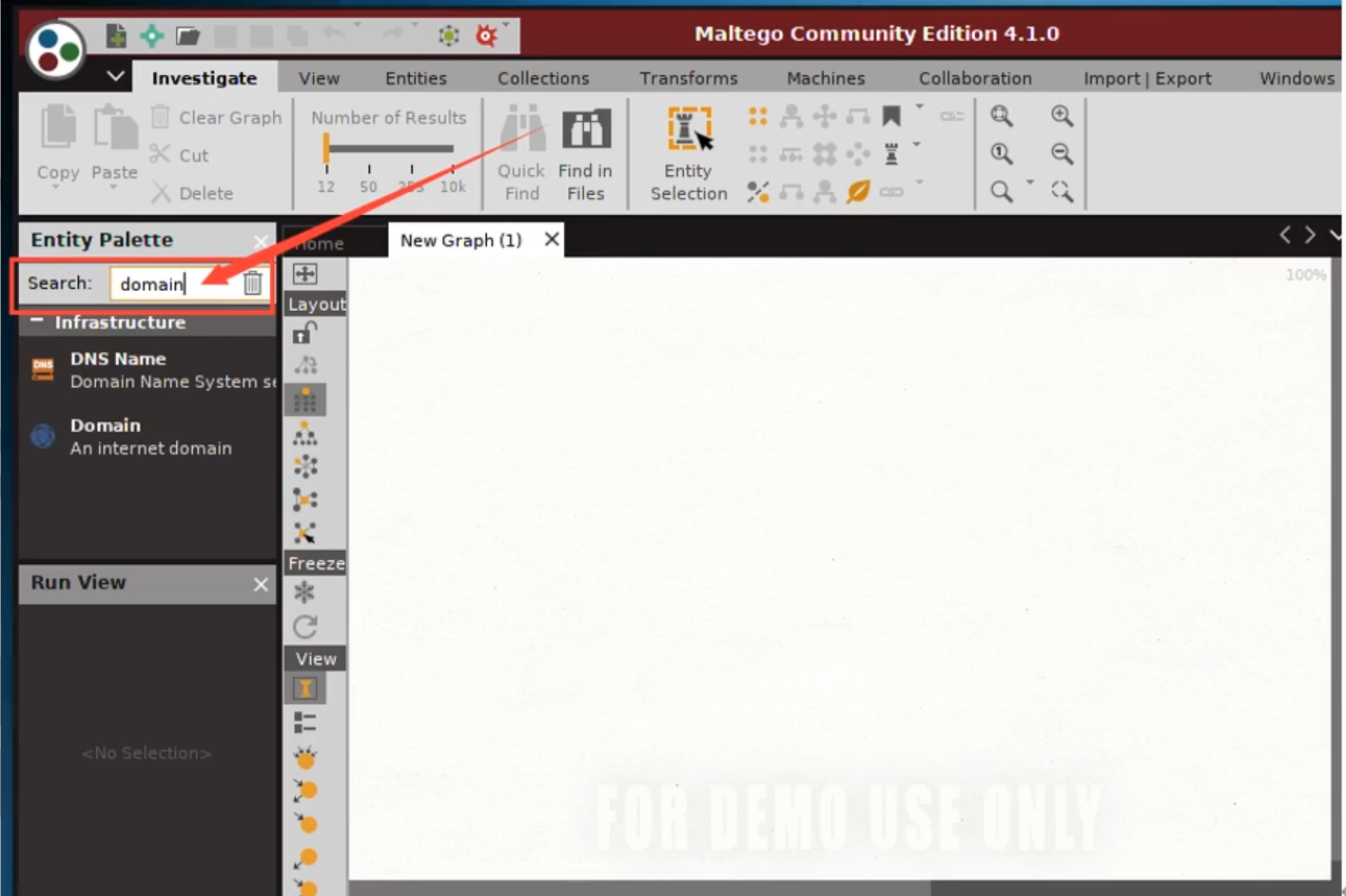Click the refresh layout icon under Freeze
Image resolution: width=1346 pixels, height=896 pixels.
[304, 627]
